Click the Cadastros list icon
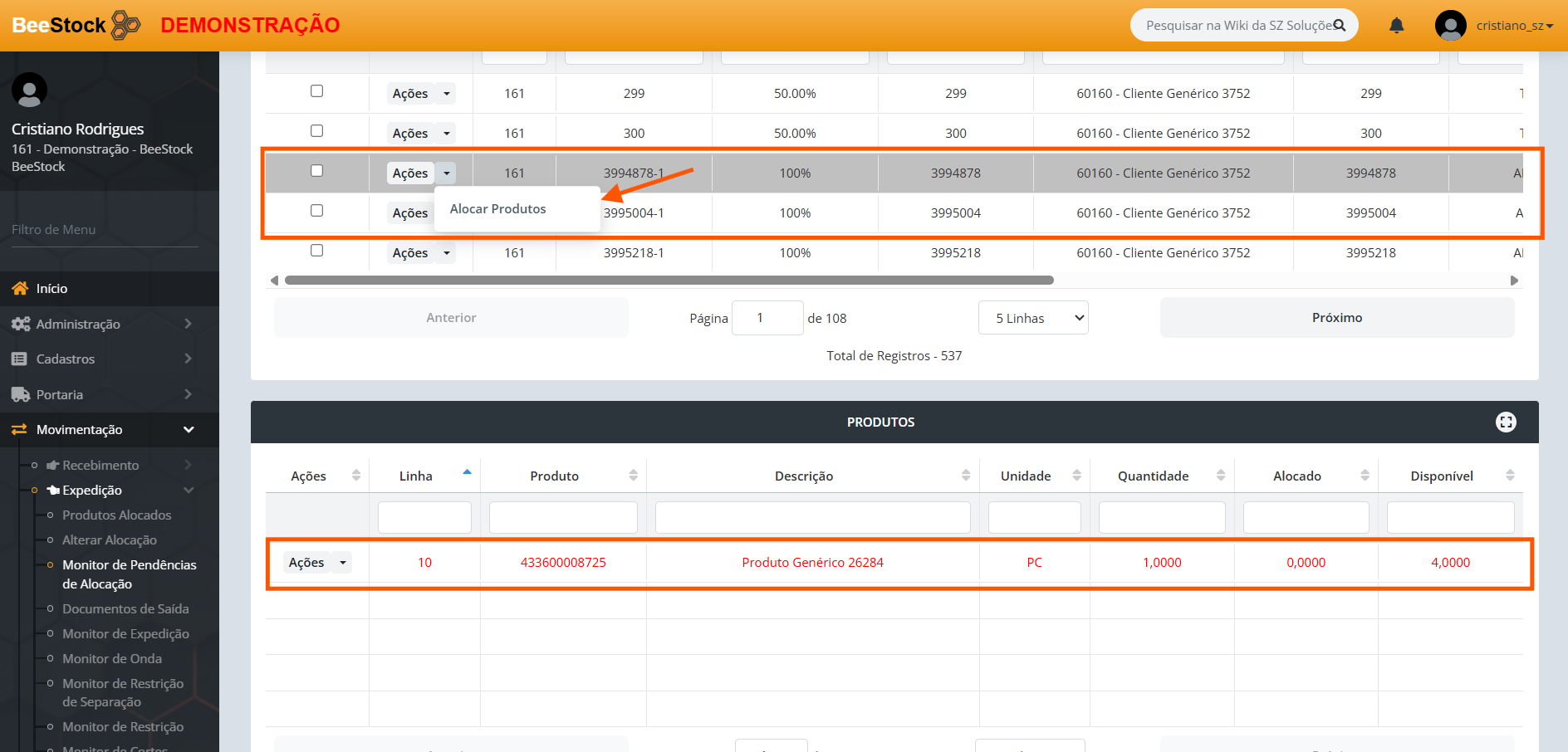 (x=20, y=359)
